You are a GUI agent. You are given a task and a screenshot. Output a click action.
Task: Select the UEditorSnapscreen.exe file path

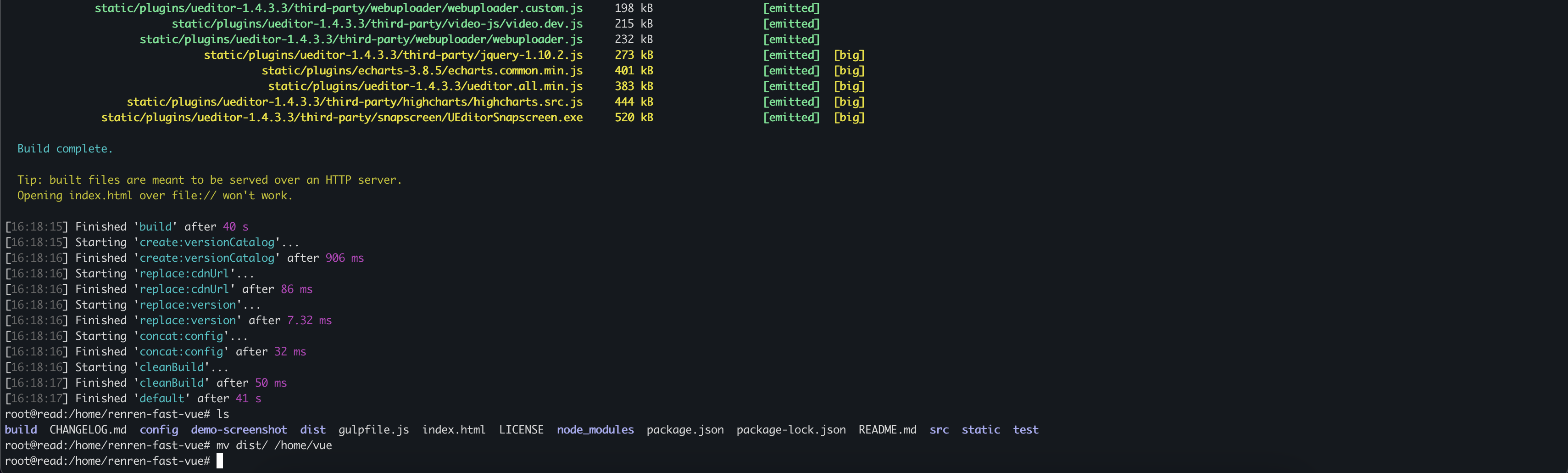coord(341,118)
